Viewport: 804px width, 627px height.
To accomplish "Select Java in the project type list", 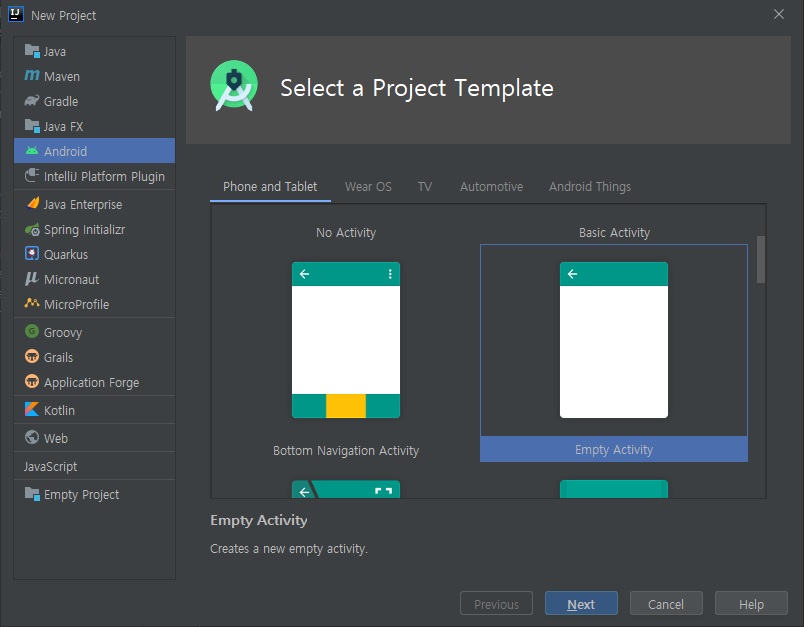I will point(94,51).
